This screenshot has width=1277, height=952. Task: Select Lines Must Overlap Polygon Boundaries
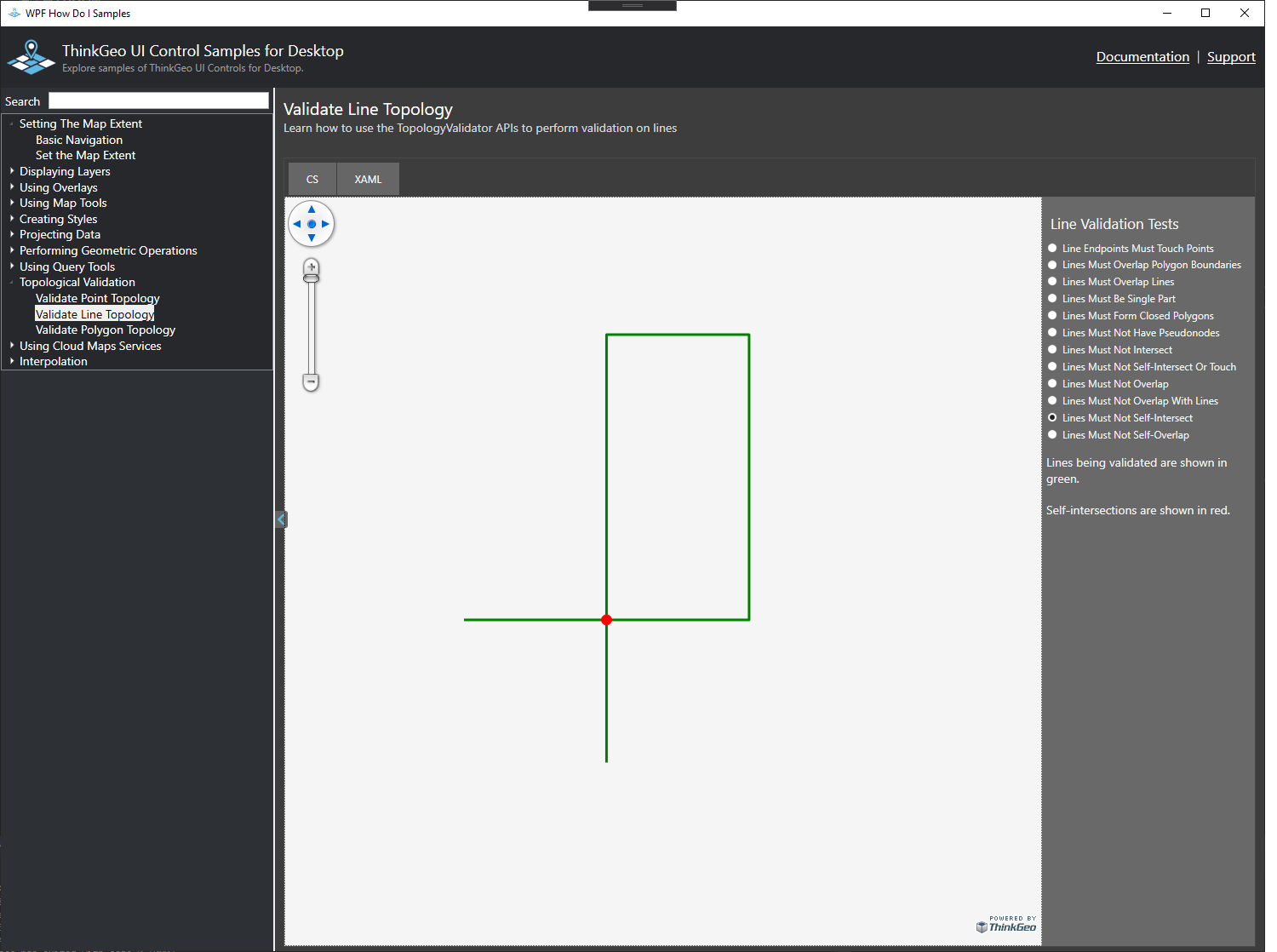(1144, 265)
